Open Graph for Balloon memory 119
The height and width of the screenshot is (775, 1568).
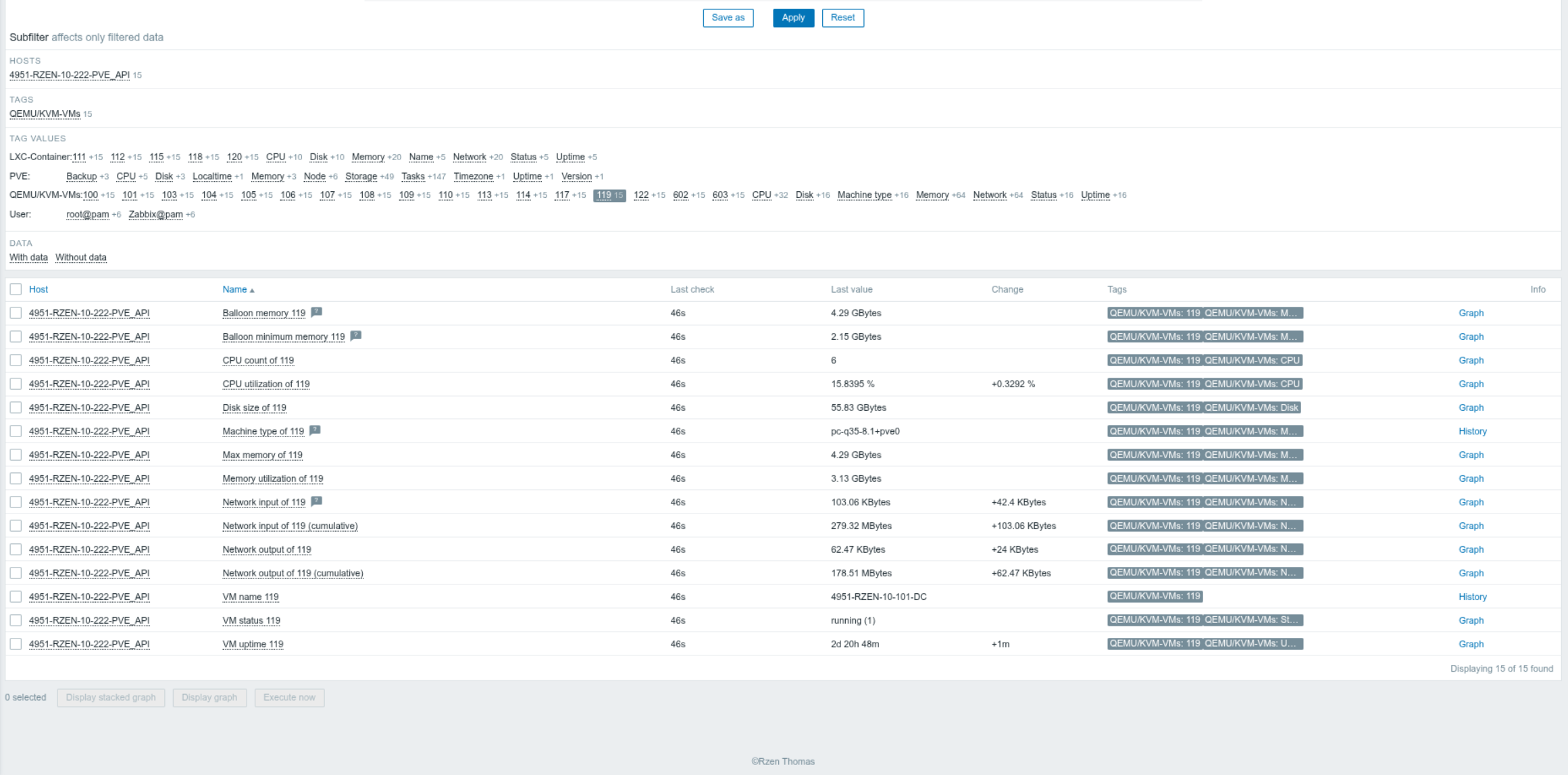1471,313
